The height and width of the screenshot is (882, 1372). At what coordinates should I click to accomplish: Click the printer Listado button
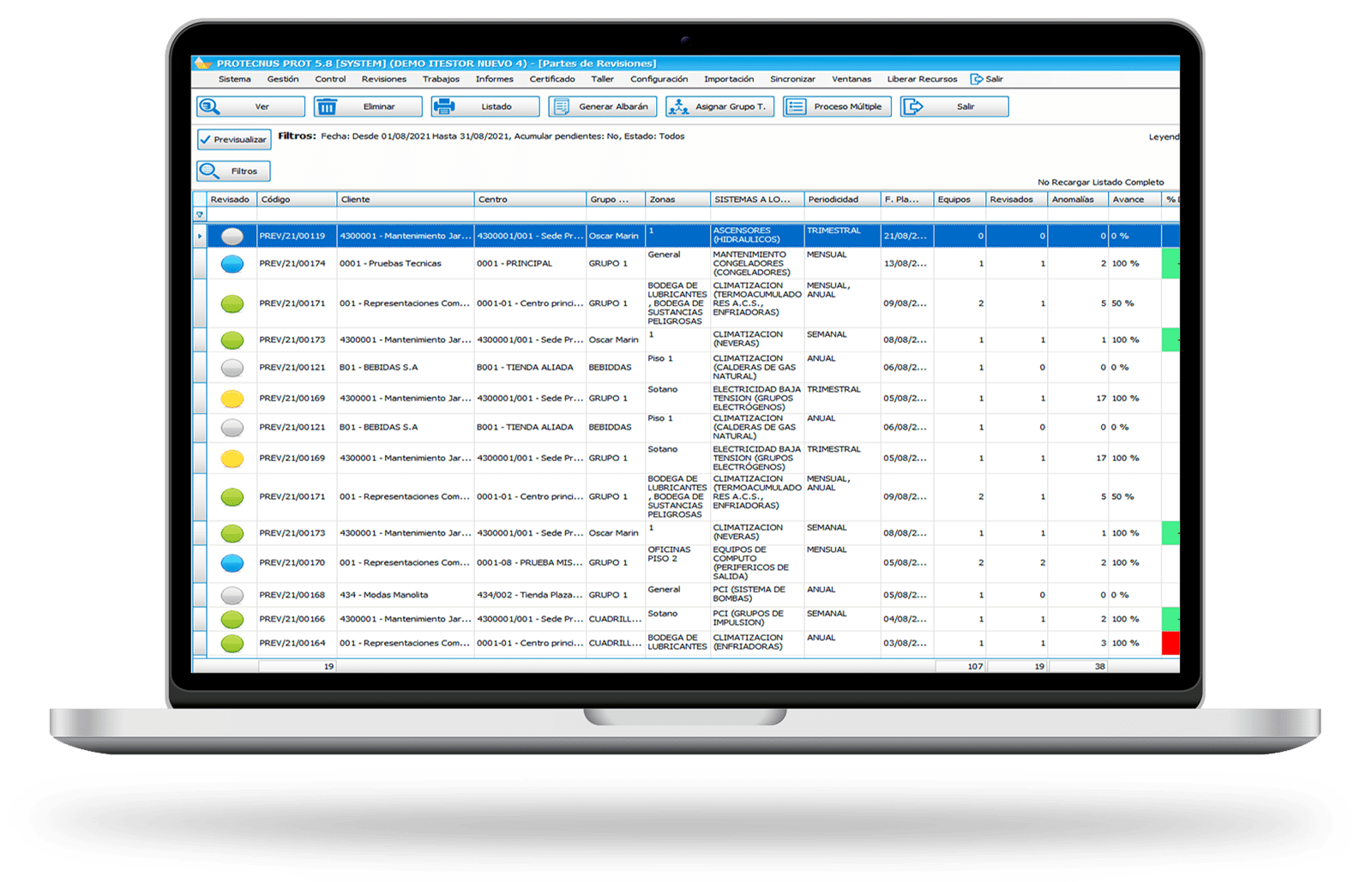485,106
